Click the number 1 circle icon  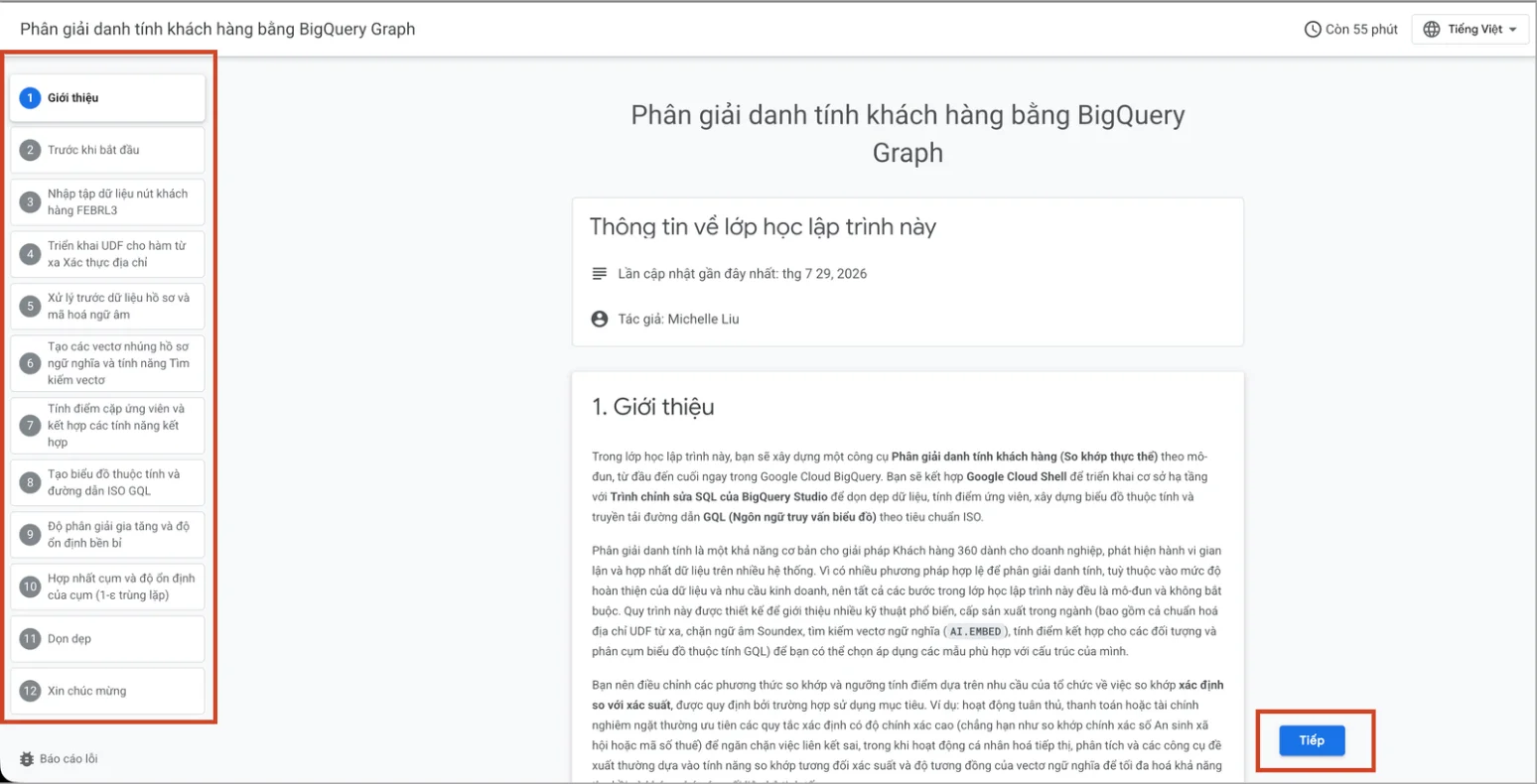pos(30,98)
